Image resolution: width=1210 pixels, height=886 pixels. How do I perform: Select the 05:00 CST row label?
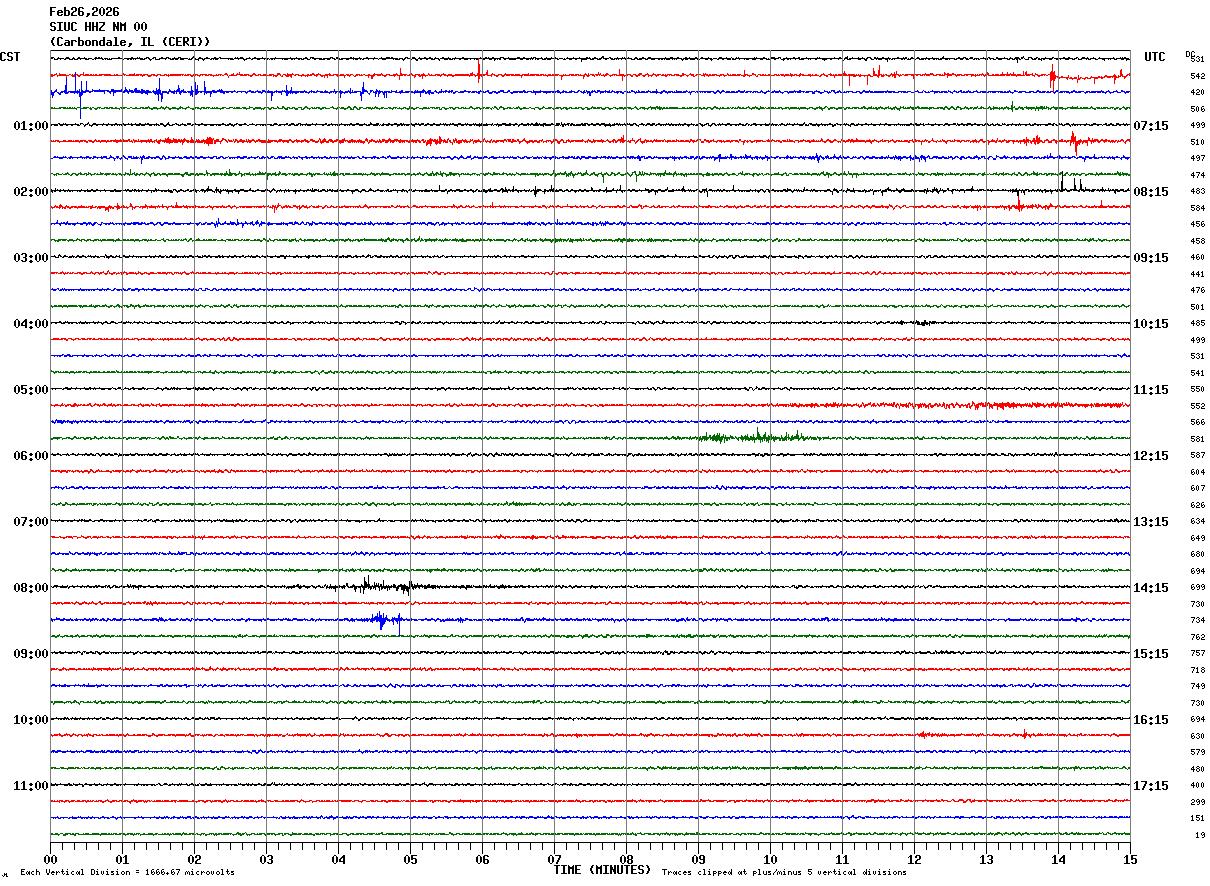point(30,390)
